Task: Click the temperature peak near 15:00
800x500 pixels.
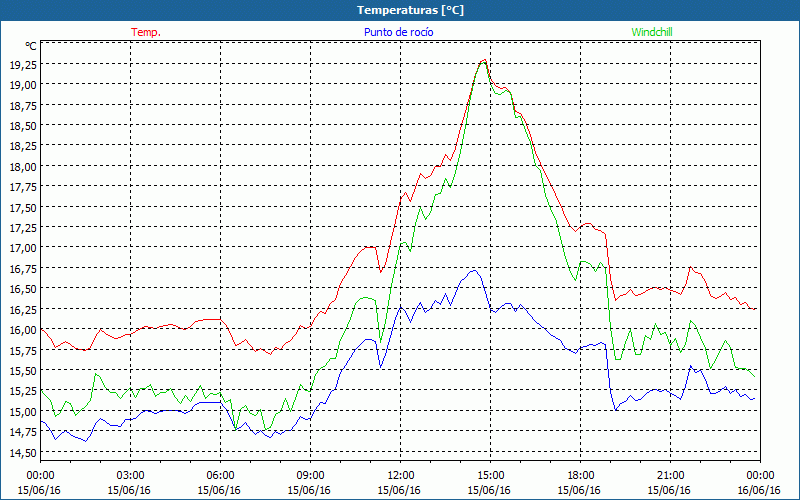Action: [x=484, y=60]
